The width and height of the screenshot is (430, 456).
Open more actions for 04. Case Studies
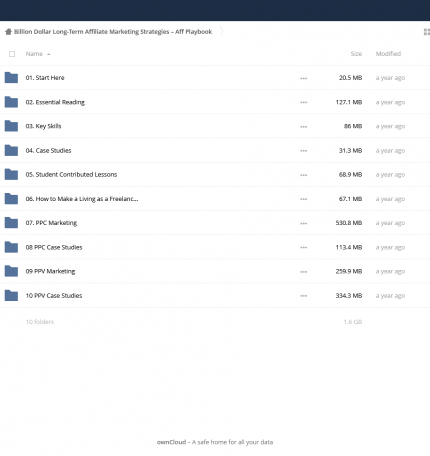point(303,151)
